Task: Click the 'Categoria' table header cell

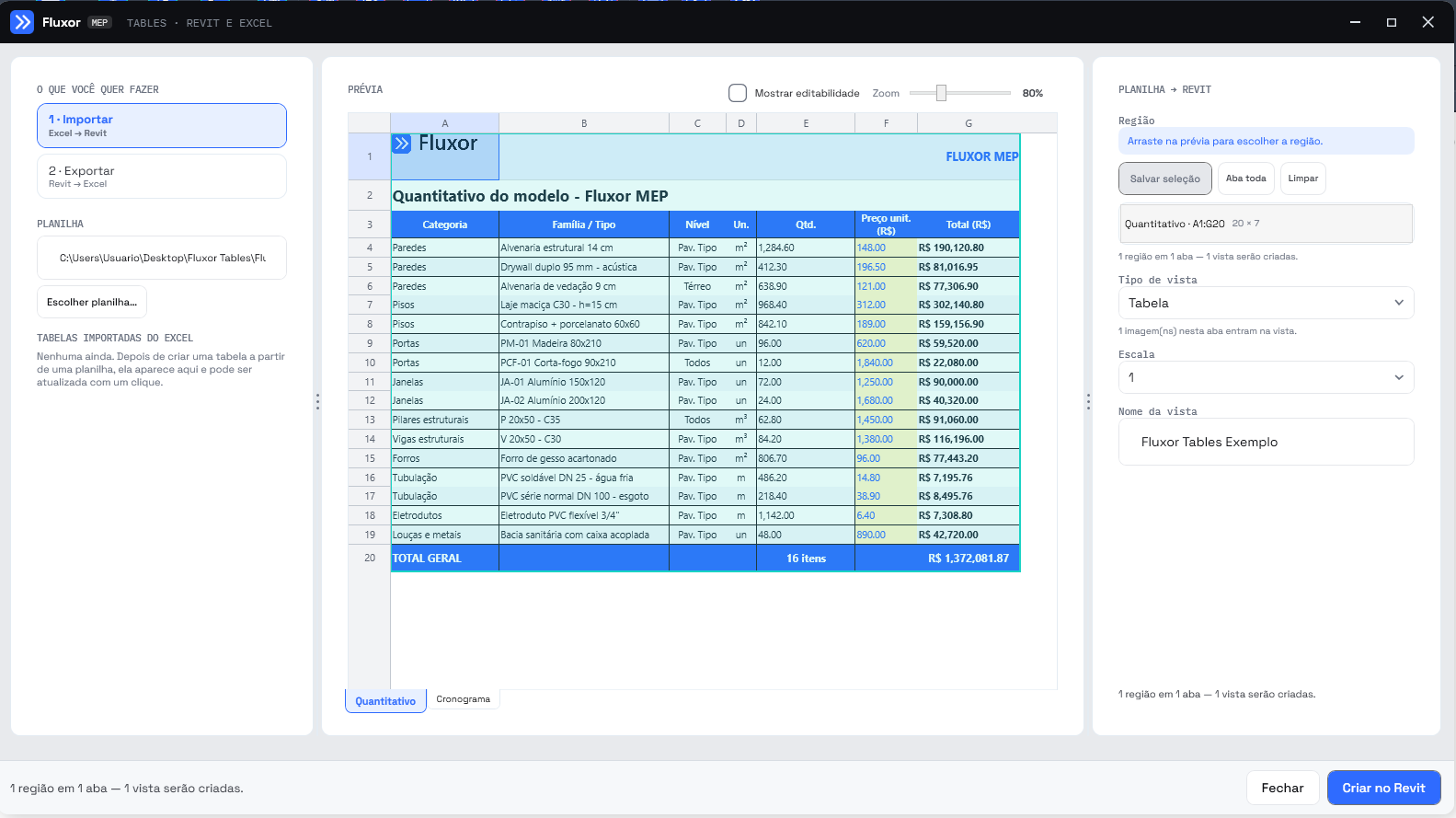Action: (445, 225)
